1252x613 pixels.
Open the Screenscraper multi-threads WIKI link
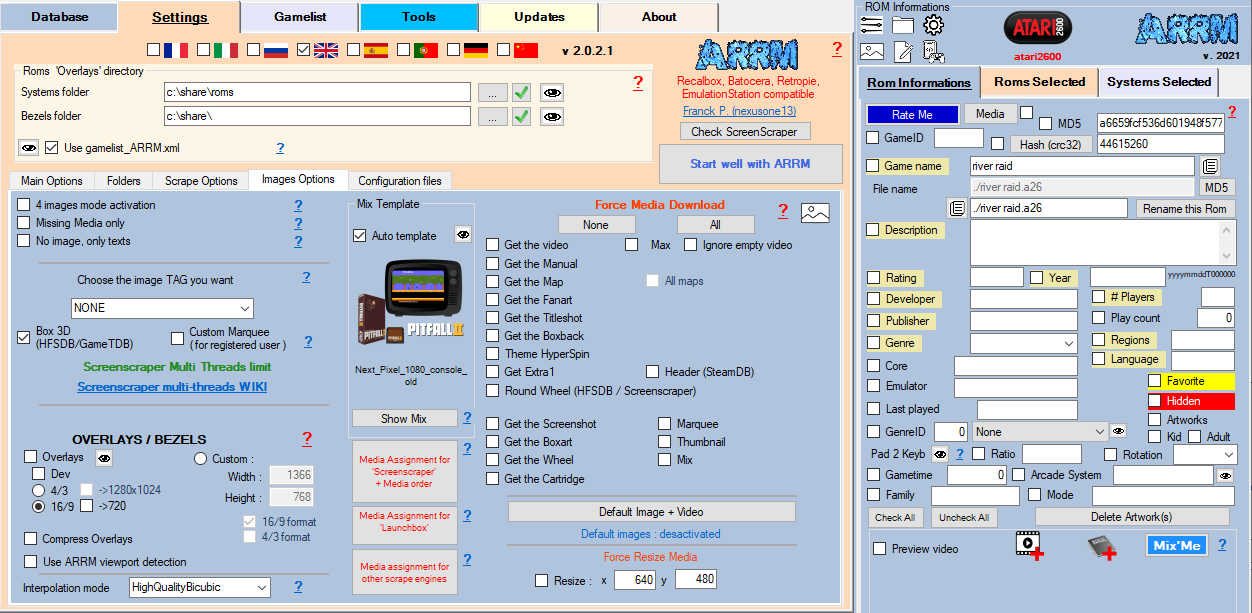click(172, 387)
